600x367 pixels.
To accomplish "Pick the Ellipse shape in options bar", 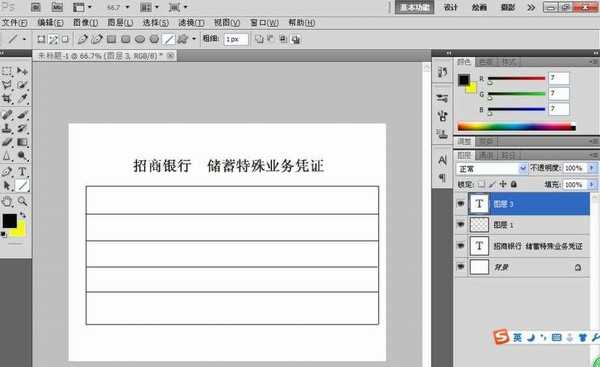I will point(140,39).
